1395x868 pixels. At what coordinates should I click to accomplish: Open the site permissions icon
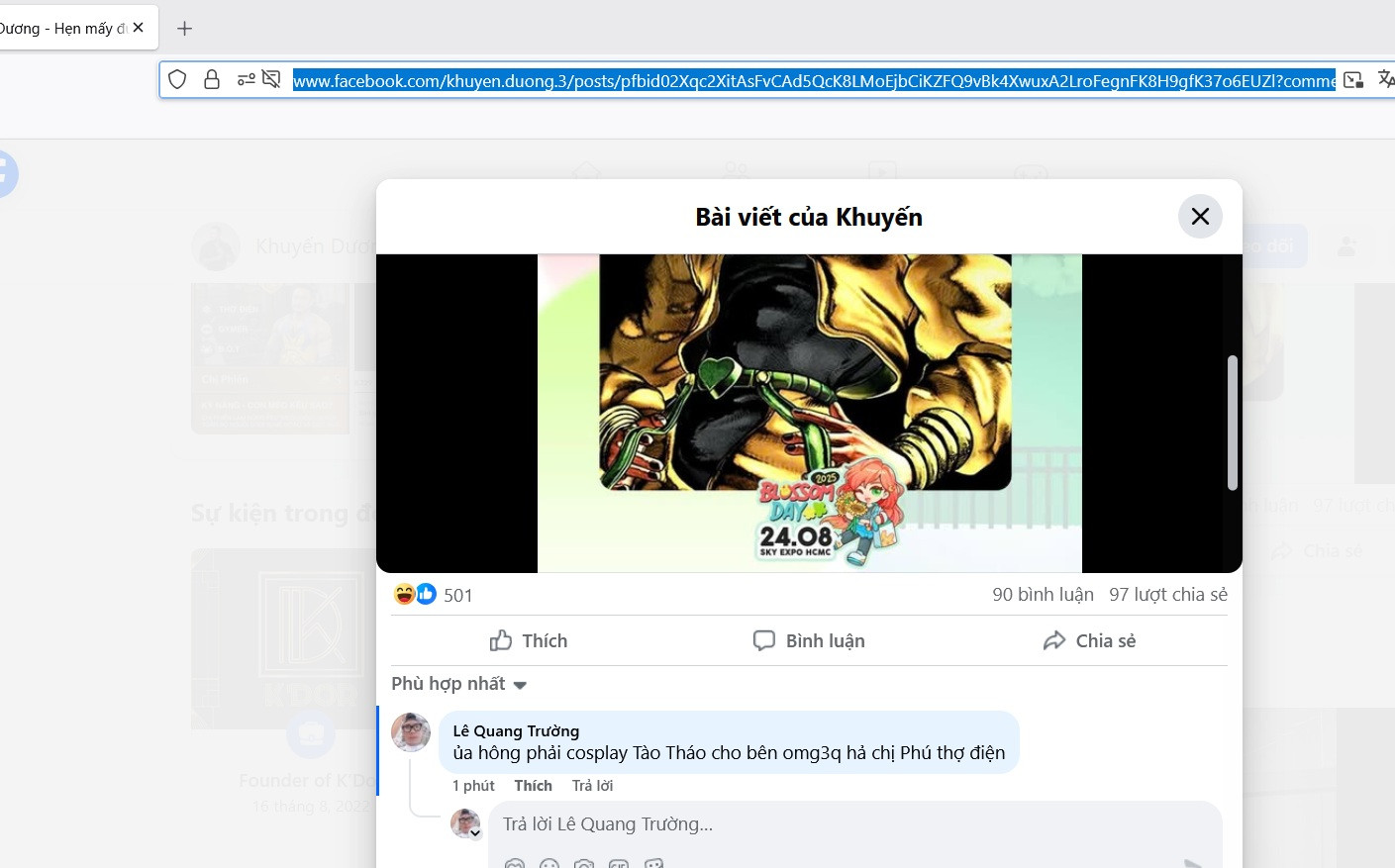tap(246, 79)
